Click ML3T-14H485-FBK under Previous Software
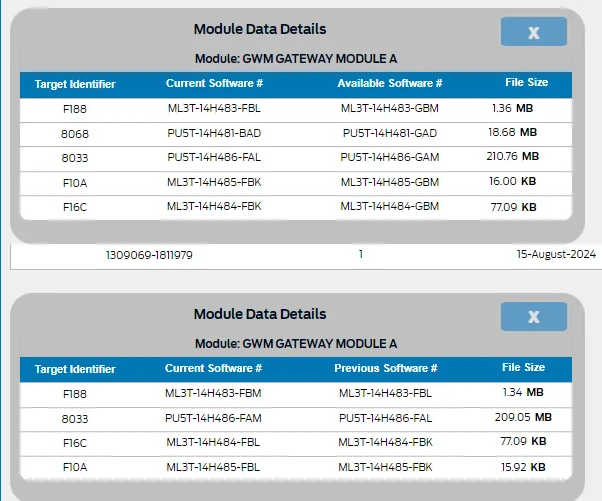The width and height of the screenshot is (602, 501). tap(385, 467)
